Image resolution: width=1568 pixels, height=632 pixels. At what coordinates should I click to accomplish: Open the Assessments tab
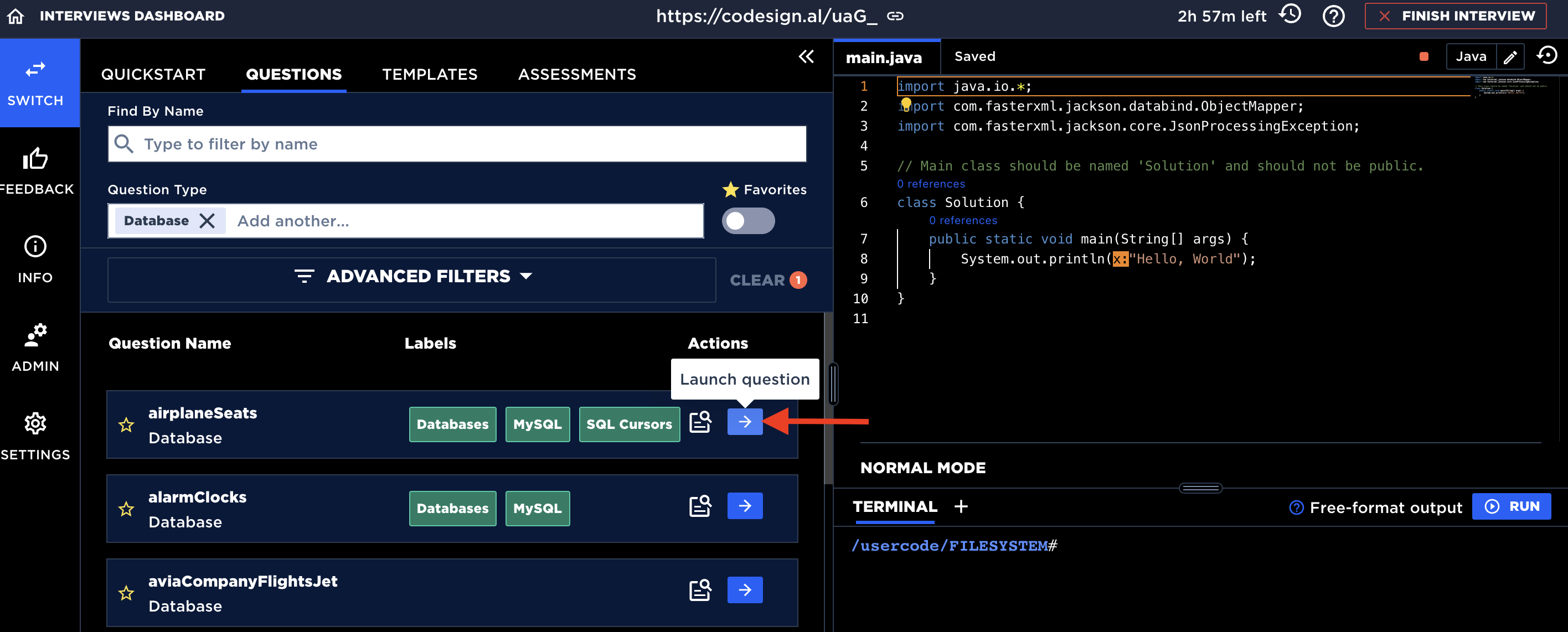(577, 74)
